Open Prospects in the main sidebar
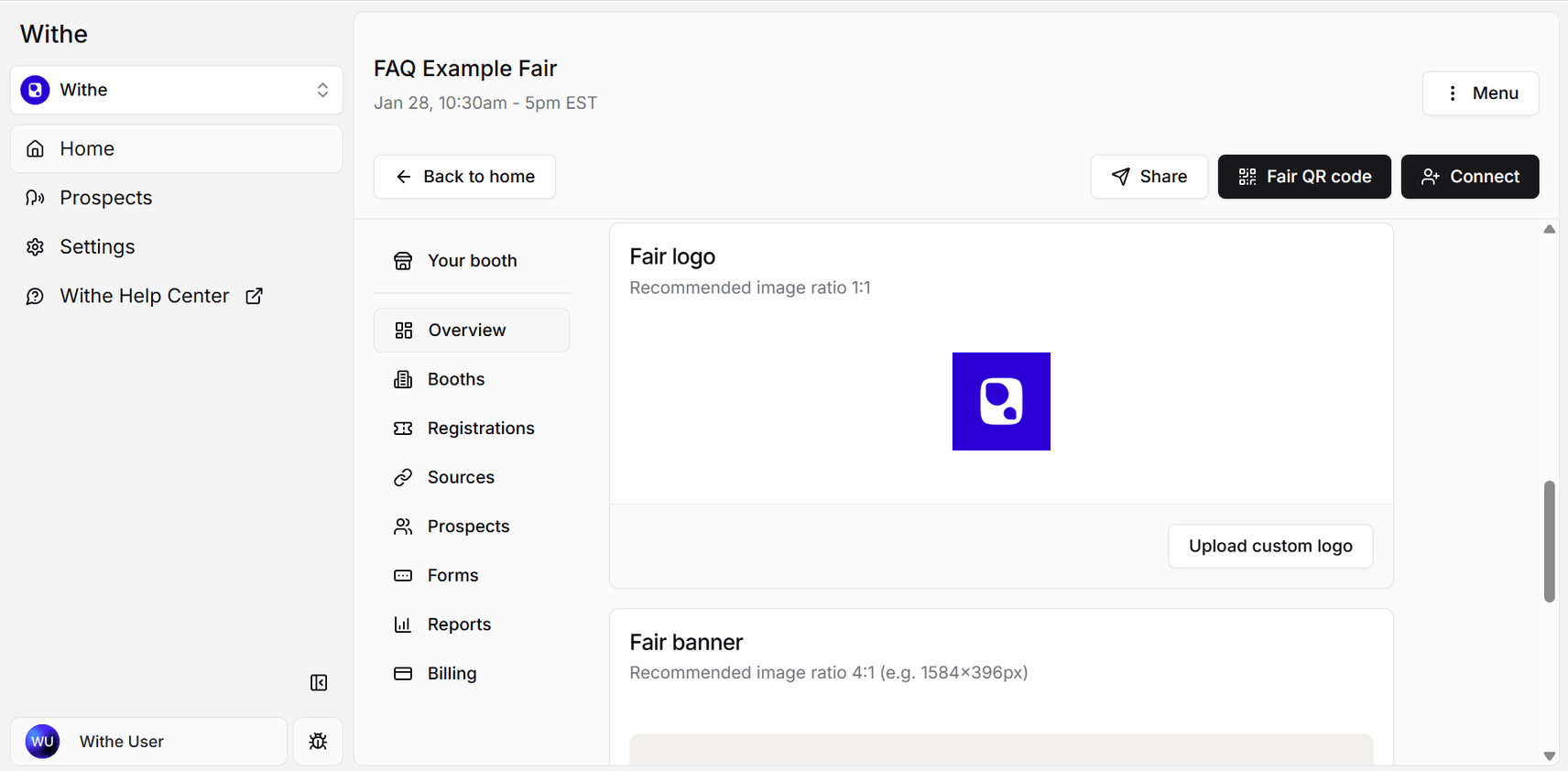This screenshot has height=771, width=1568. click(176, 198)
